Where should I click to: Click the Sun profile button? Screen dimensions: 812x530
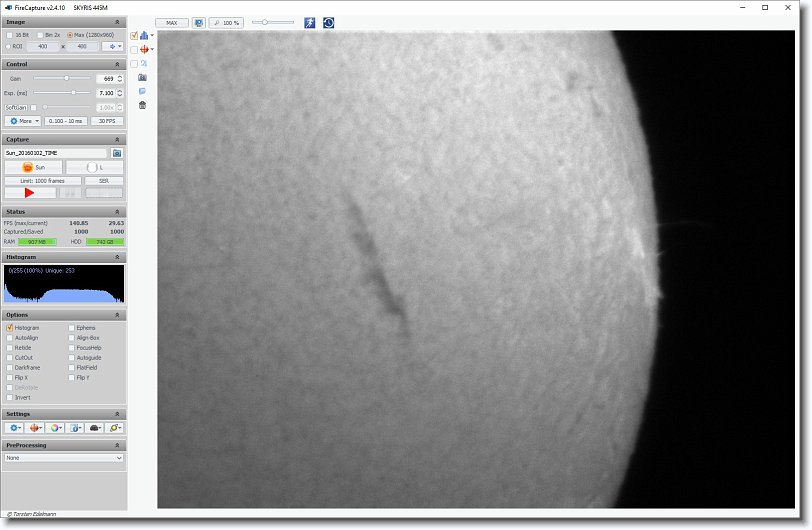click(x=34, y=167)
